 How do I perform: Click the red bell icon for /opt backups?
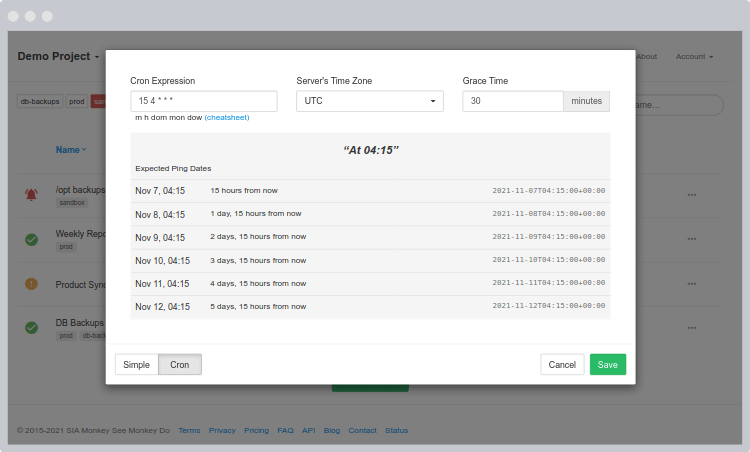click(x=32, y=195)
